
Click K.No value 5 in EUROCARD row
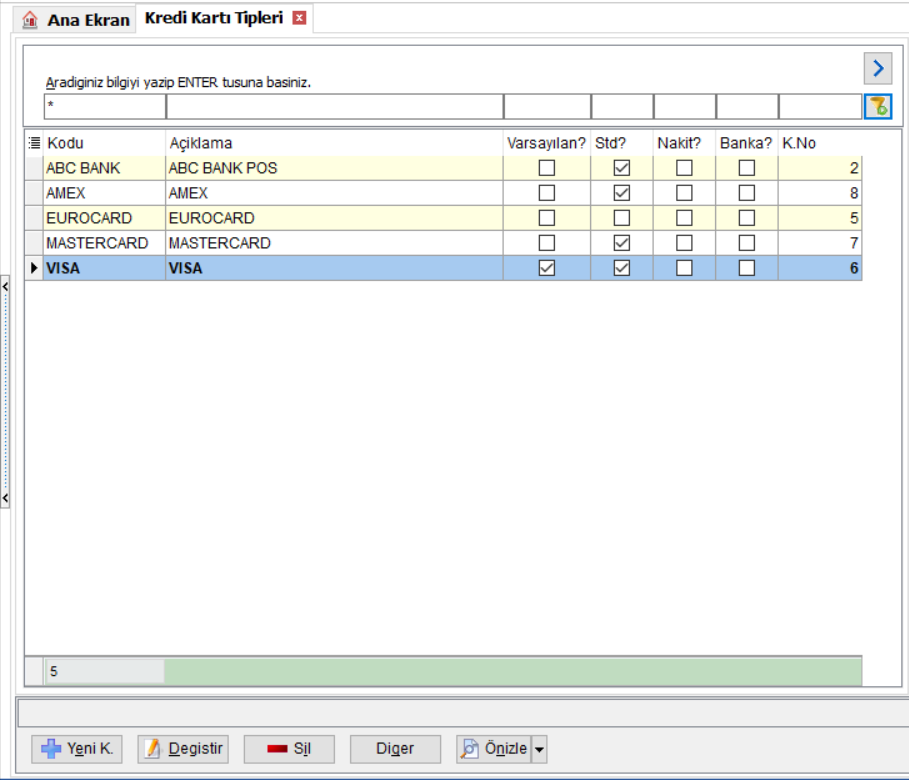click(820, 218)
